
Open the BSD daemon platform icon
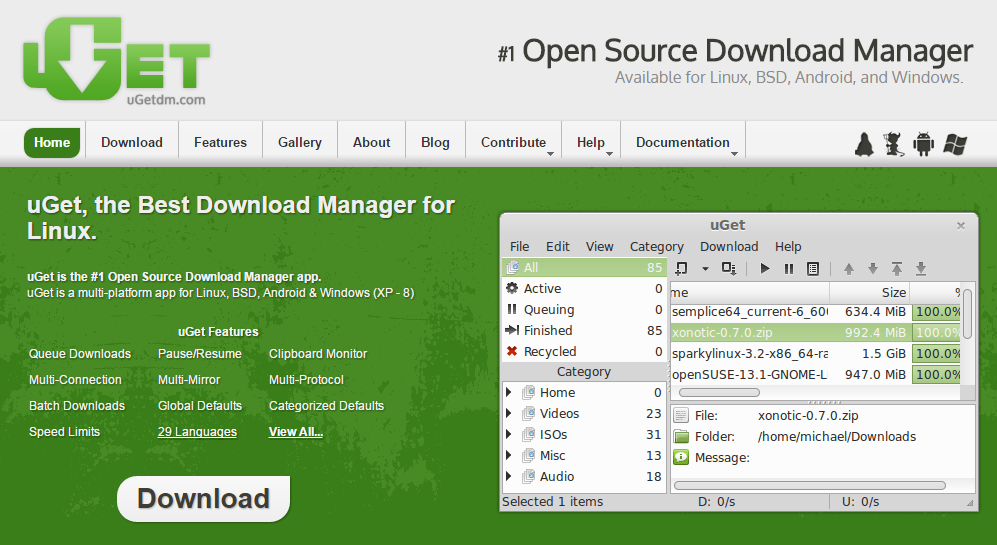(x=893, y=144)
